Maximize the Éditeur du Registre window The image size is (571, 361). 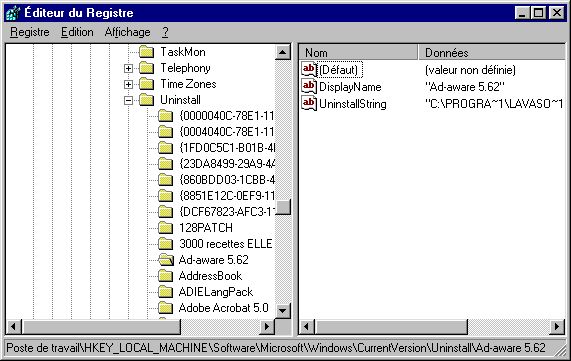pyautogui.click(x=539, y=13)
